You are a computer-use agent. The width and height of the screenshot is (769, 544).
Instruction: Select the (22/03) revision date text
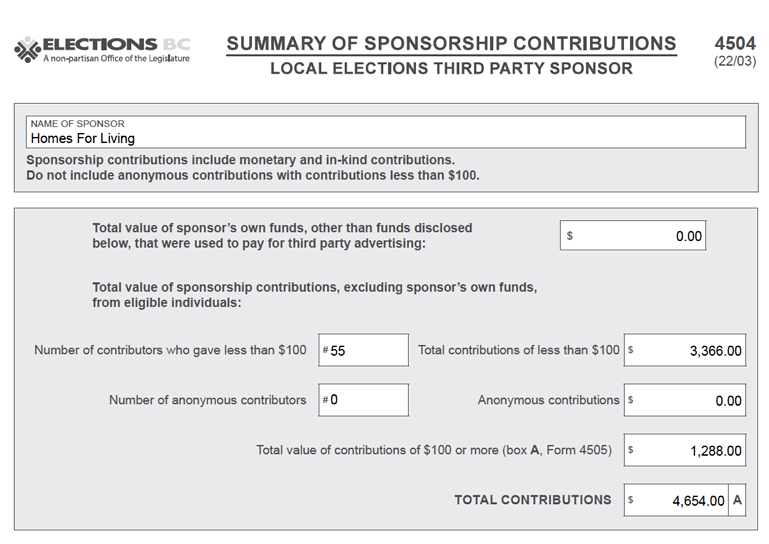click(x=735, y=62)
